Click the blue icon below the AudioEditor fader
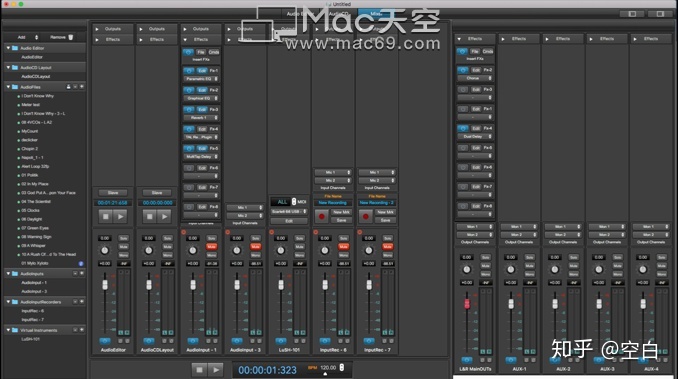This screenshot has height=379, width=678. click(x=105, y=341)
